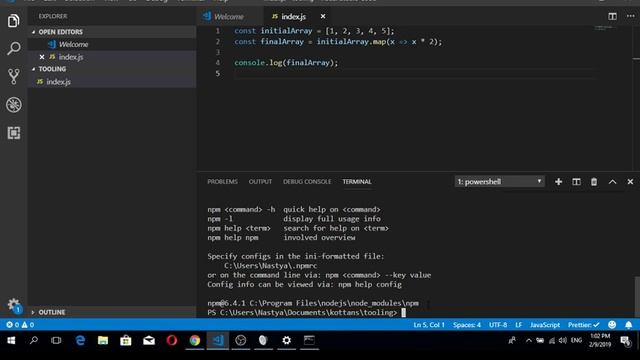Viewport: 640px width, 360px height.
Task: Open Windows Settings gear on the taskbar
Action: (287, 340)
